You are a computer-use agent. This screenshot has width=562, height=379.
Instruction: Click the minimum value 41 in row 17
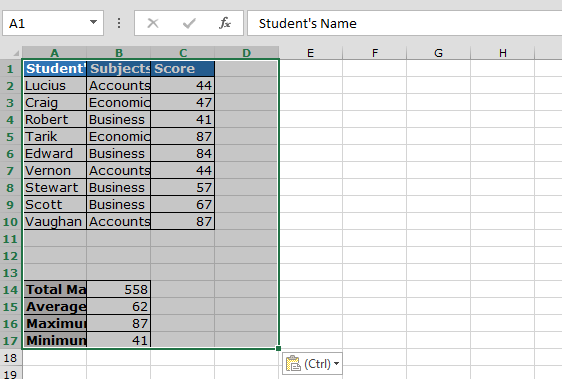click(x=119, y=341)
